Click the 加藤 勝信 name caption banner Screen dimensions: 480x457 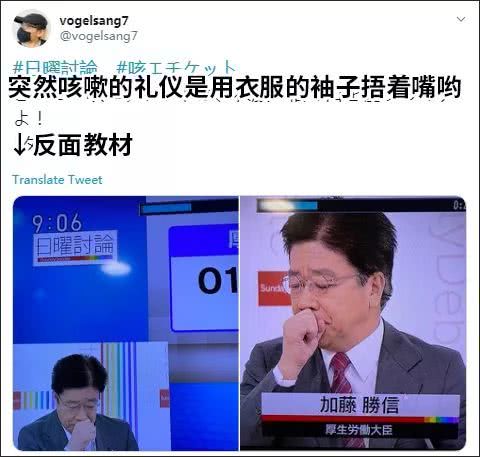pyautogui.click(x=360, y=404)
